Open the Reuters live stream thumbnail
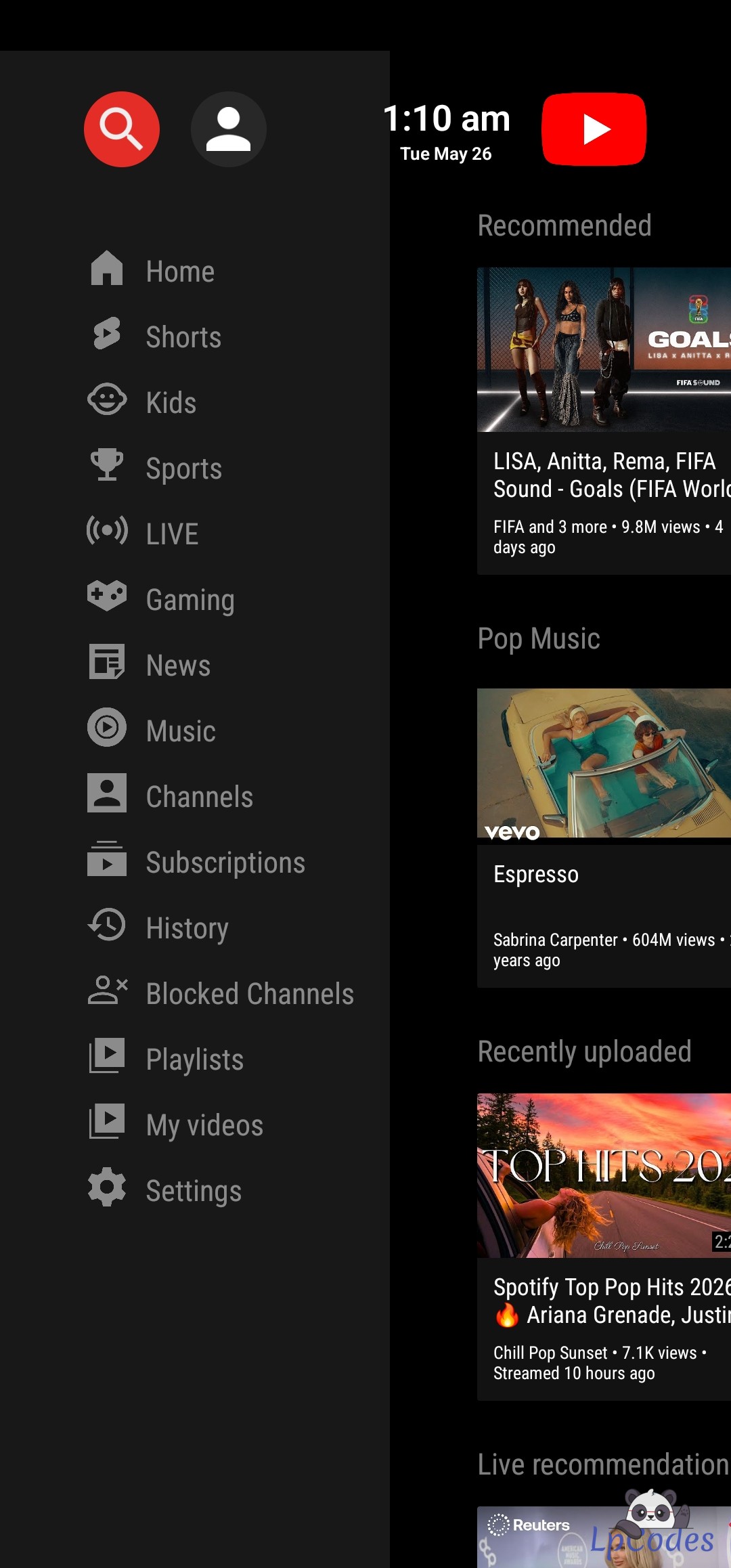Viewport: 731px width, 1568px height. tap(604, 1537)
